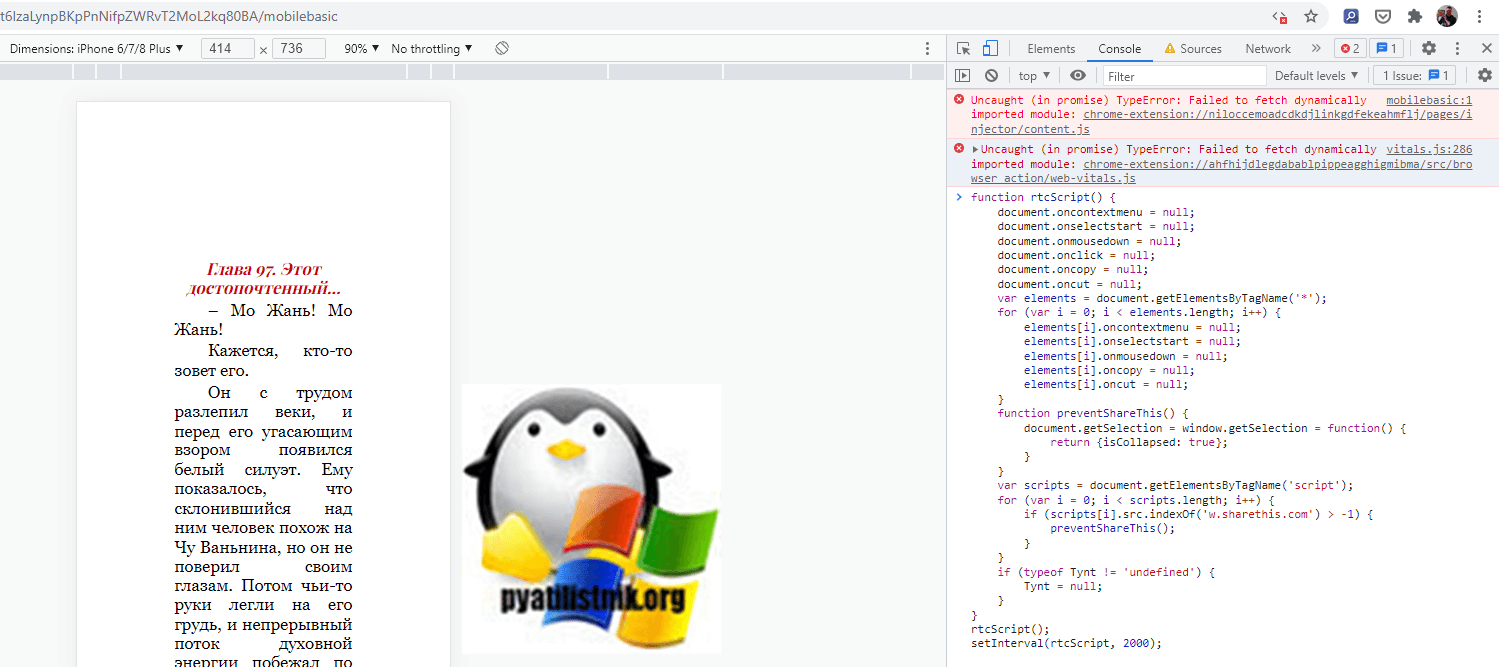This screenshot has width=1499, height=667.
Task: Open the Default levels log filter dropdown
Action: pos(1316,75)
